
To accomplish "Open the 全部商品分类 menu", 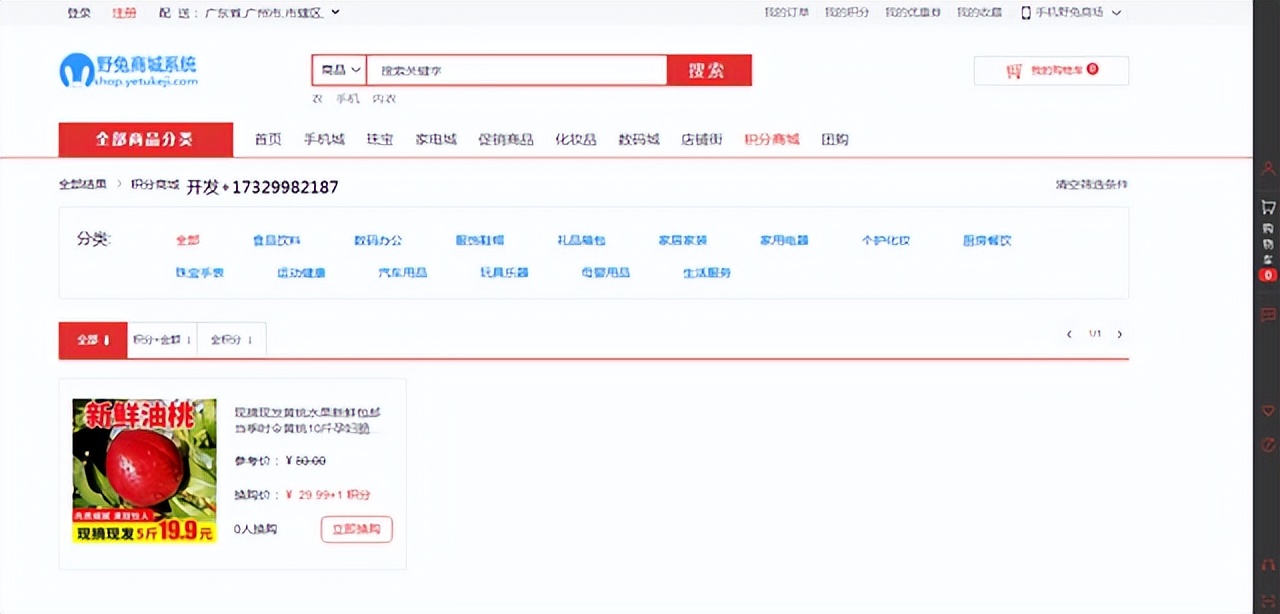I will point(144,139).
